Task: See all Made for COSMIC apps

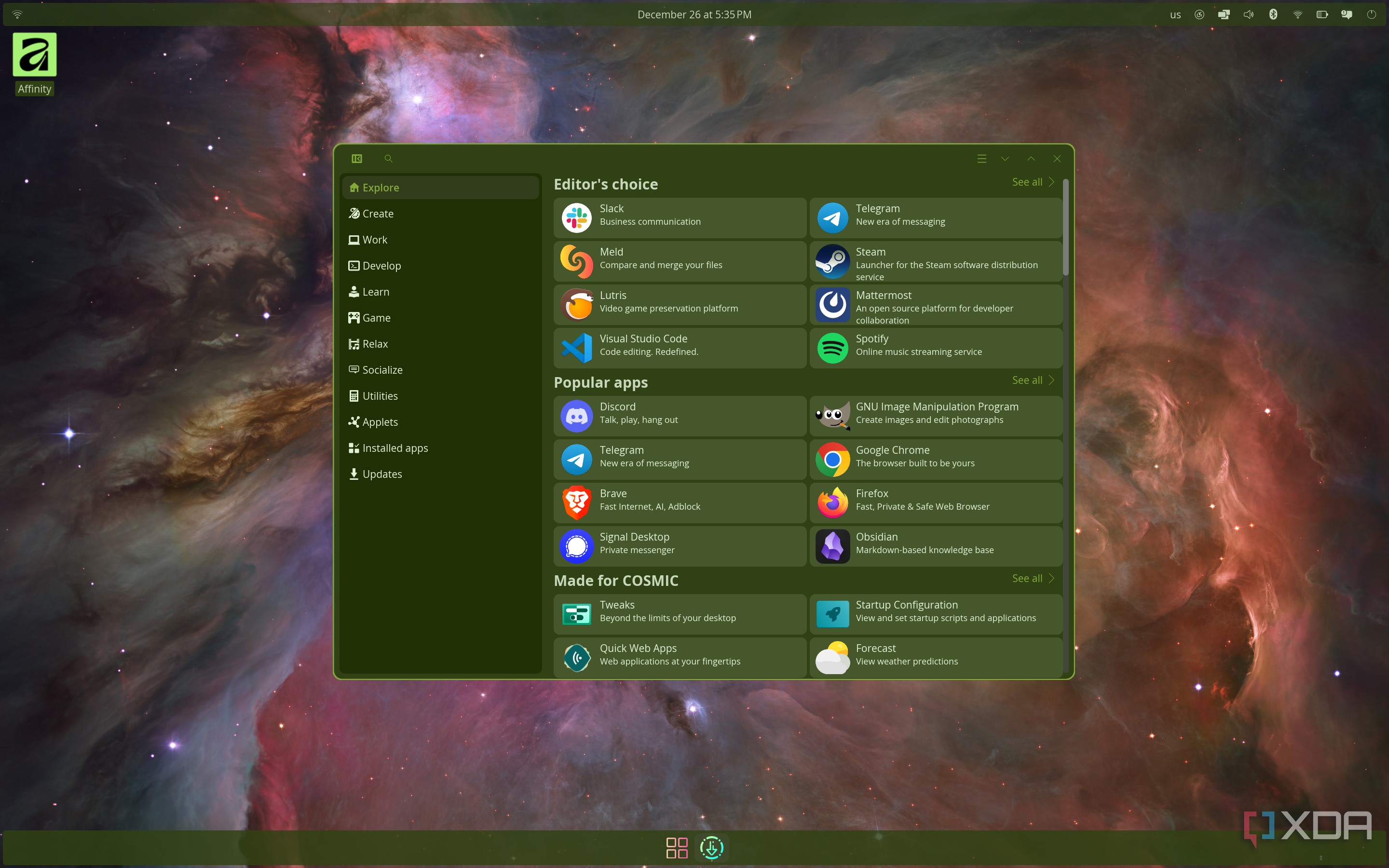Action: (x=1033, y=578)
